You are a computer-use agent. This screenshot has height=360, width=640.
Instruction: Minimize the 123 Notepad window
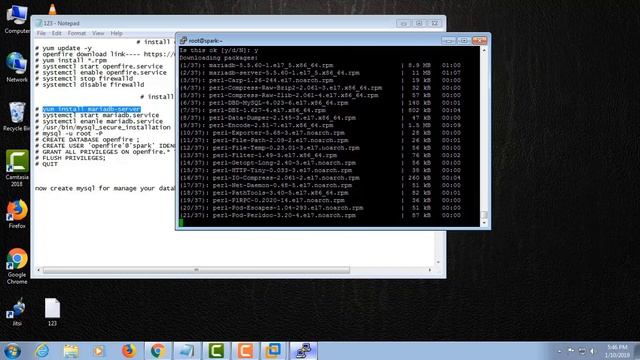tap(403, 23)
